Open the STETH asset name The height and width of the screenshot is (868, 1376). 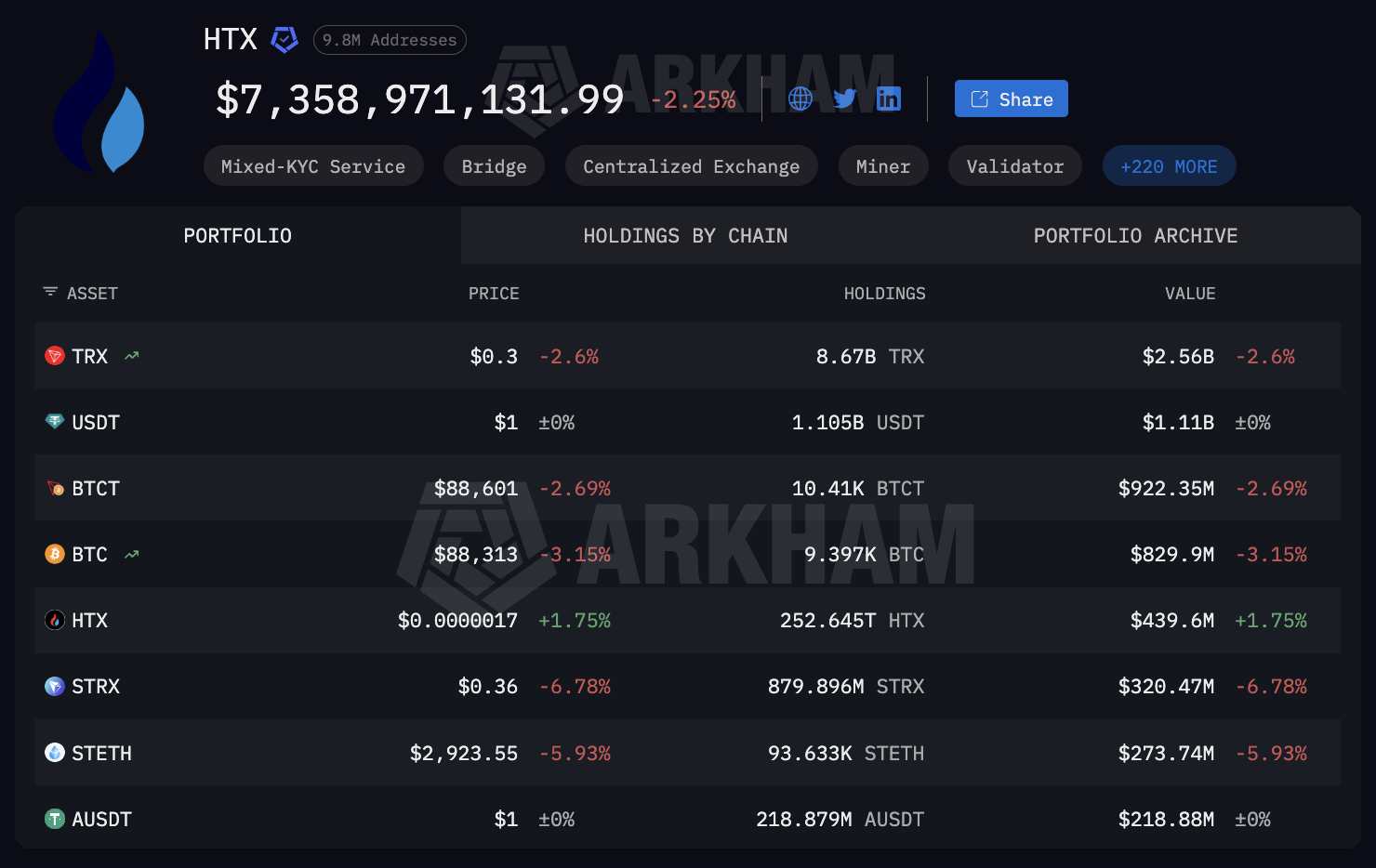click(x=101, y=753)
